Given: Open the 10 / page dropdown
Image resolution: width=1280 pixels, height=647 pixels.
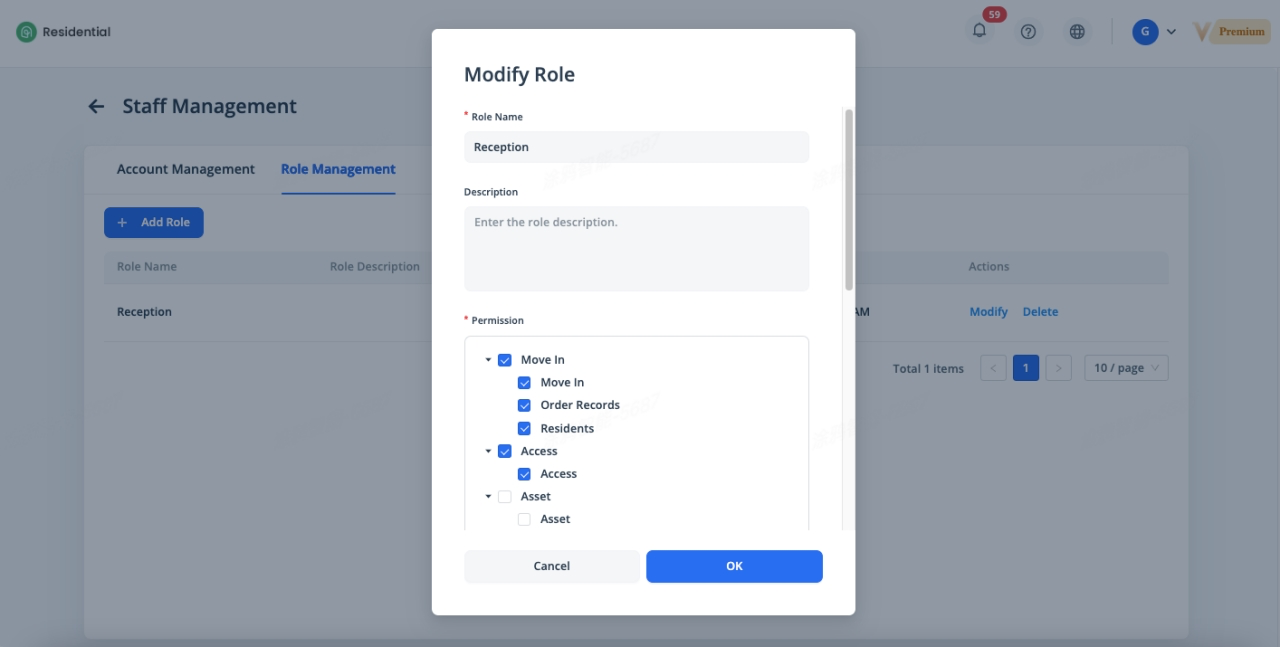Looking at the screenshot, I should (1126, 368).
